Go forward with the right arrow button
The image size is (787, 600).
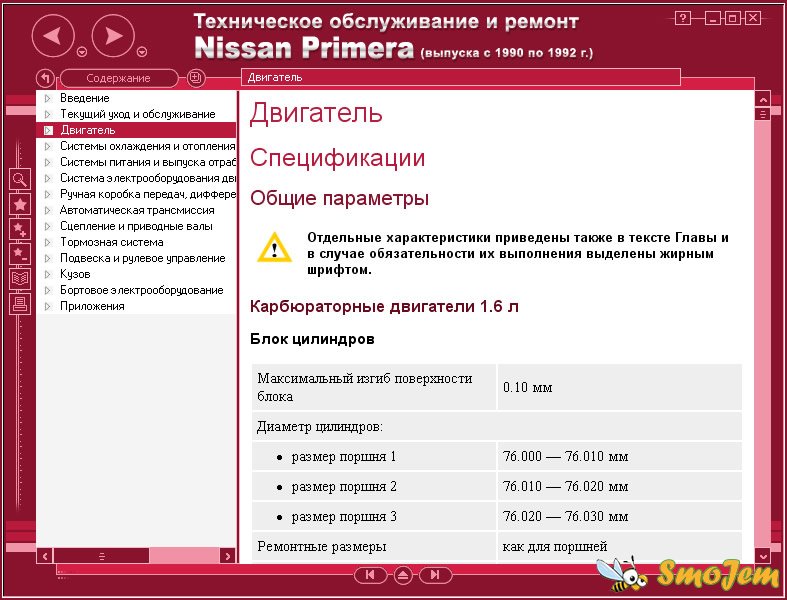pos(113,36)
